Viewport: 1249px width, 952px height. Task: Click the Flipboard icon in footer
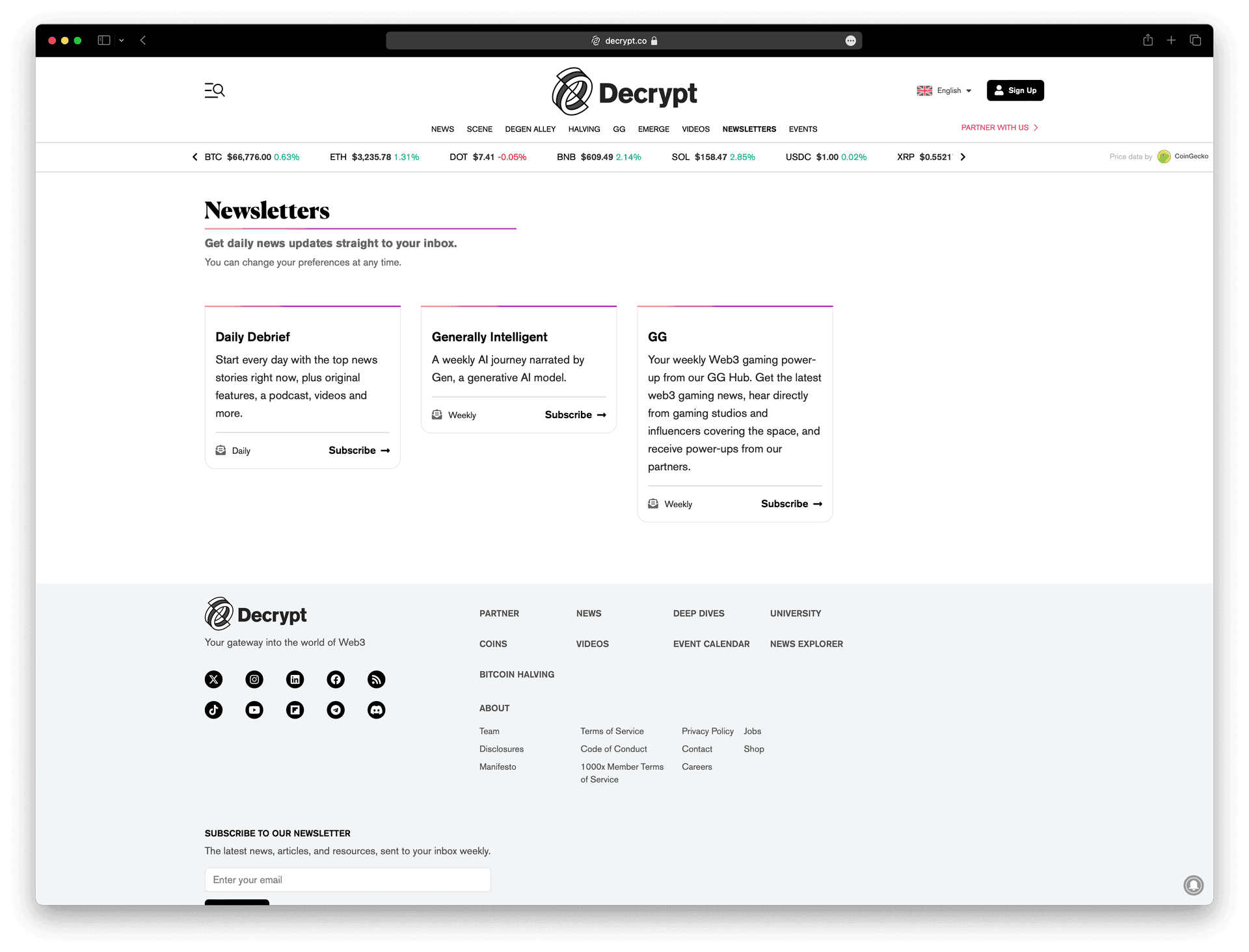coord(295,709)
